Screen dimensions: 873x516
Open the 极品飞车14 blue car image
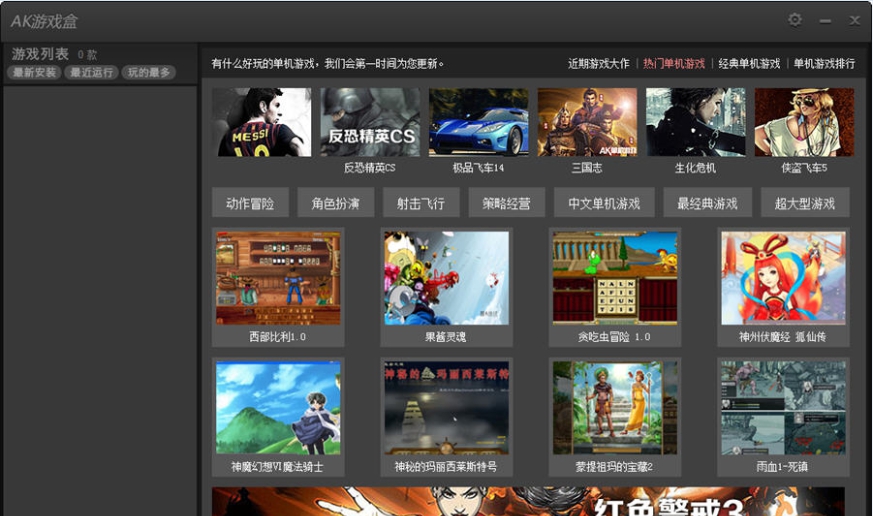pyautogui.click(x=479, y=122)
